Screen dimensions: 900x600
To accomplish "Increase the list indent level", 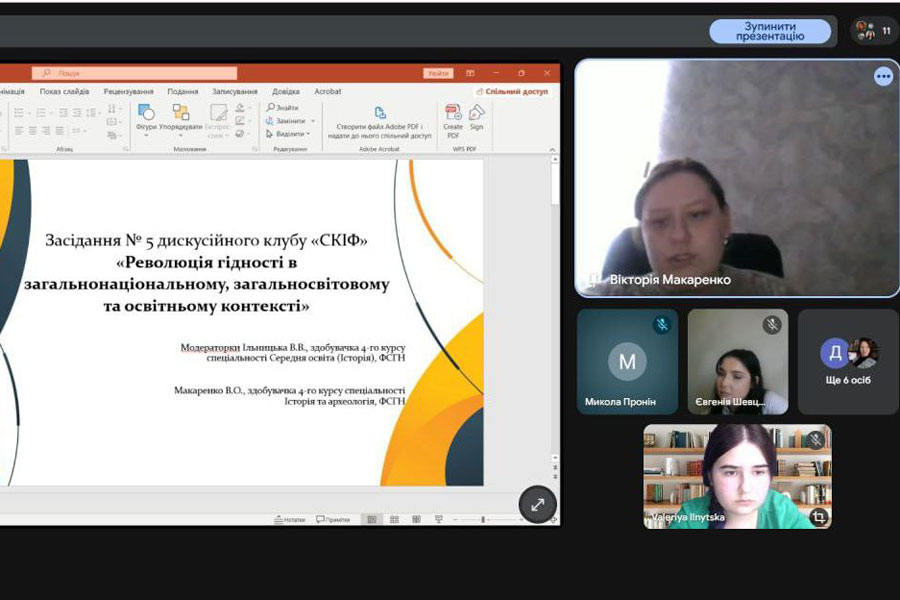I will coord(76,113).
